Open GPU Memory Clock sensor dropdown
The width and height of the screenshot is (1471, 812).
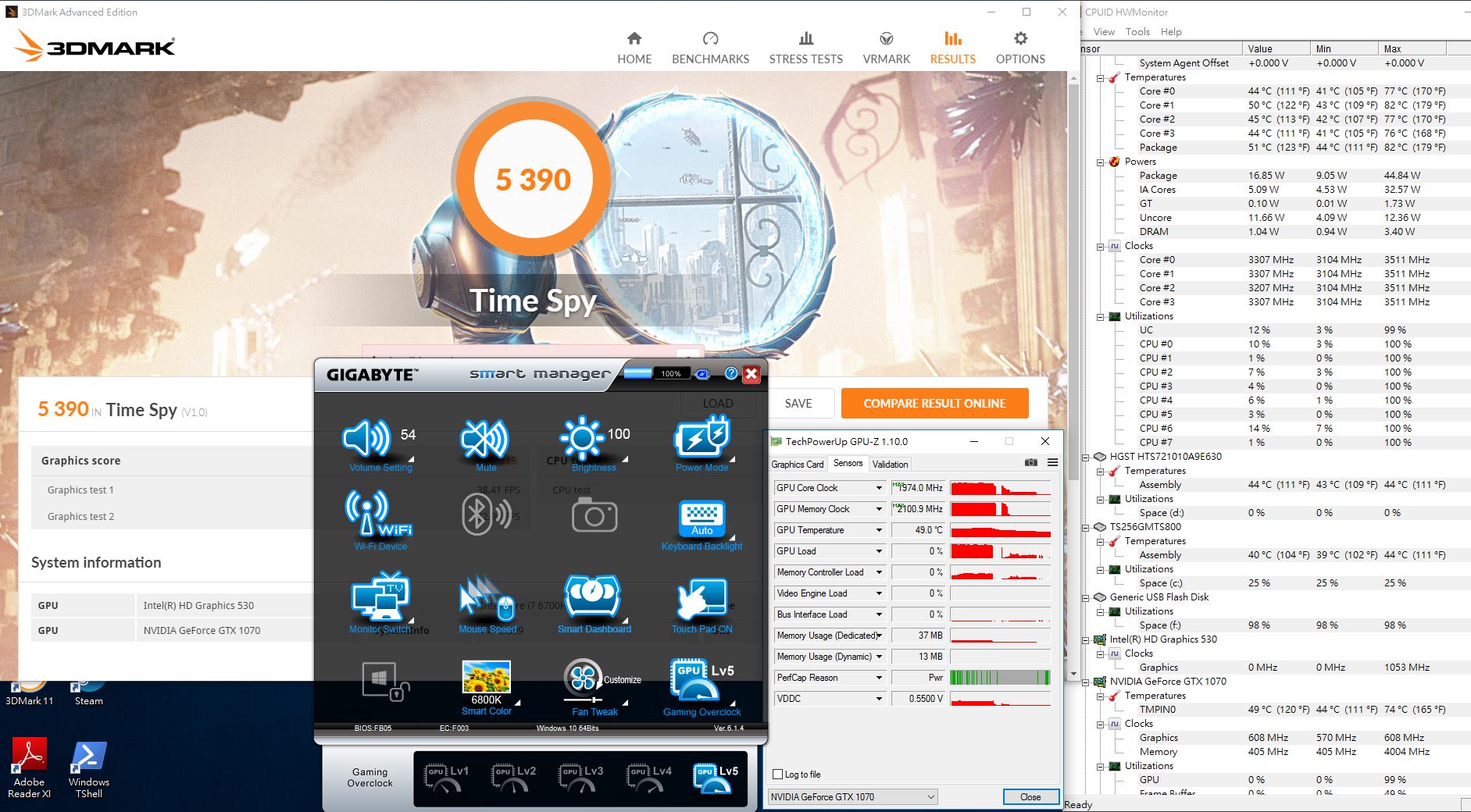(879, 509)
